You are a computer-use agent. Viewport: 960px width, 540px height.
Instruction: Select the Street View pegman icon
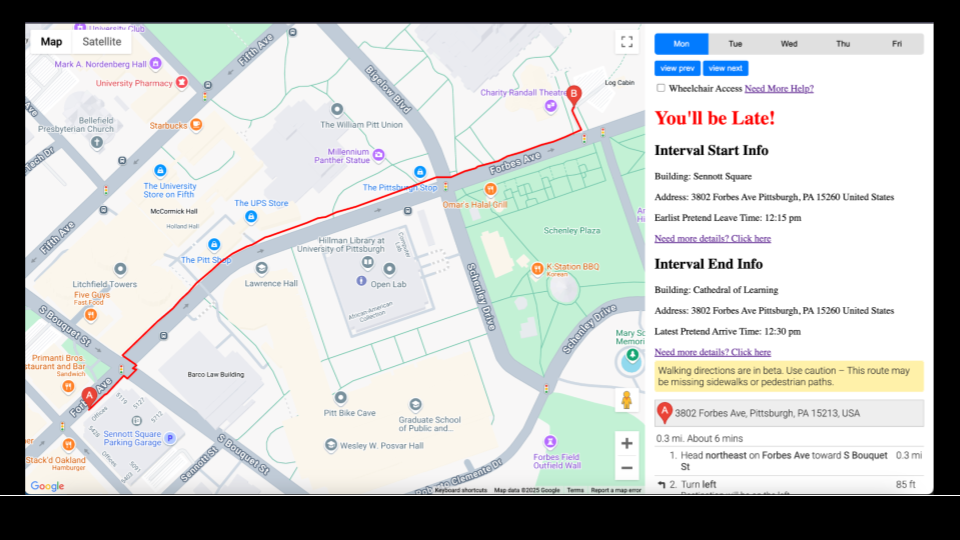click(x=626, y=400)
